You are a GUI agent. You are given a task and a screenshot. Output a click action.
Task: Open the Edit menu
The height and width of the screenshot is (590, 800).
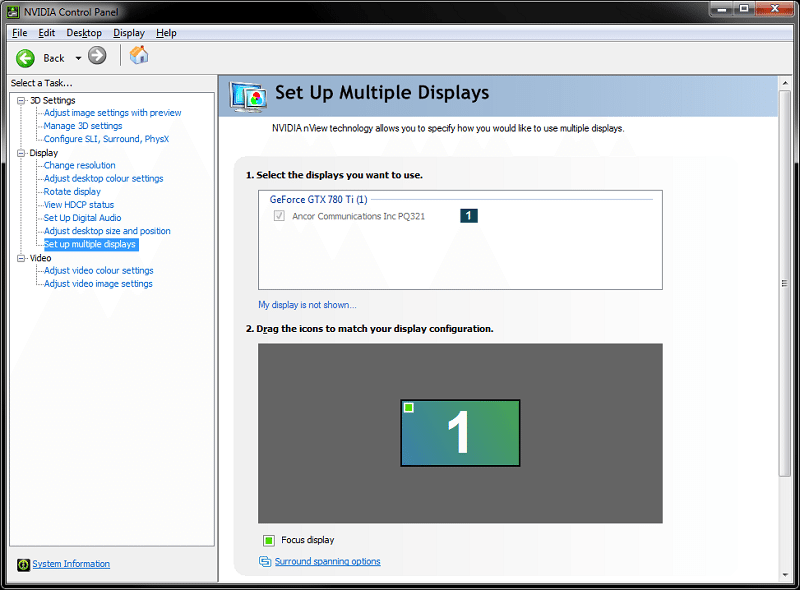(x=46, y=33)
